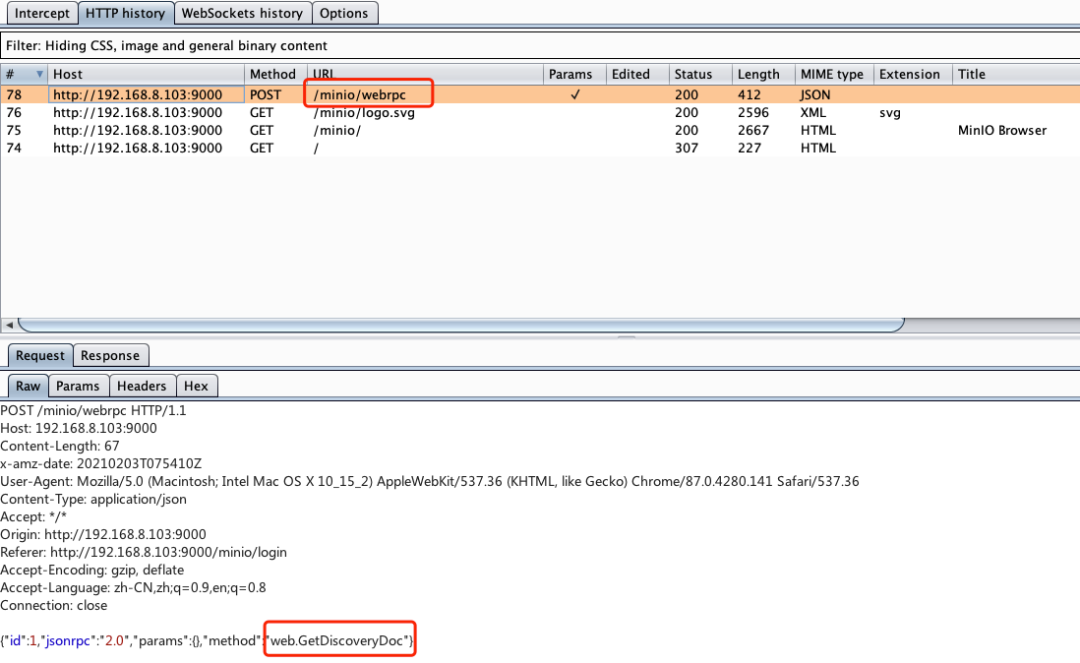1080x663 pixels.
Task: Open the Headers view tab
Action: [x=141, y=386]
